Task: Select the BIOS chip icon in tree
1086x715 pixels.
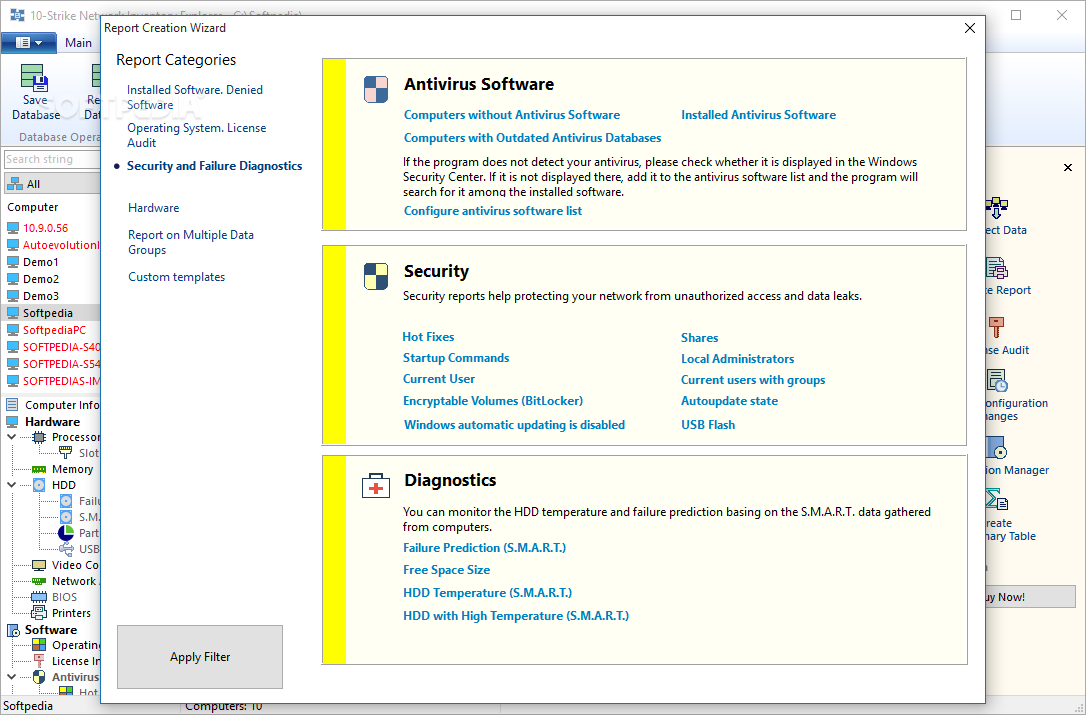Action: 39,597
